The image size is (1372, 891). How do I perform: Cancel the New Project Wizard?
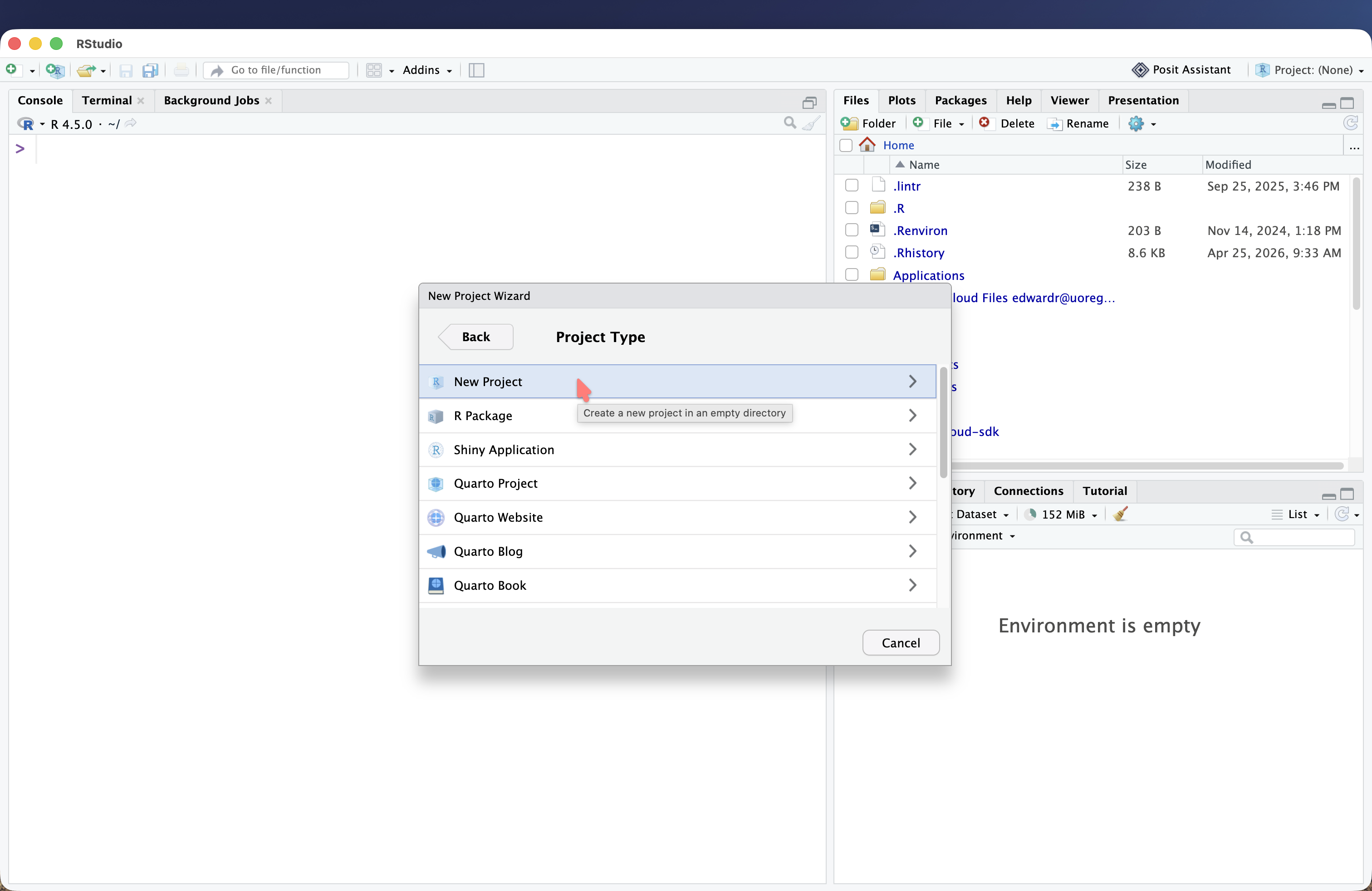tap(901, 642)
